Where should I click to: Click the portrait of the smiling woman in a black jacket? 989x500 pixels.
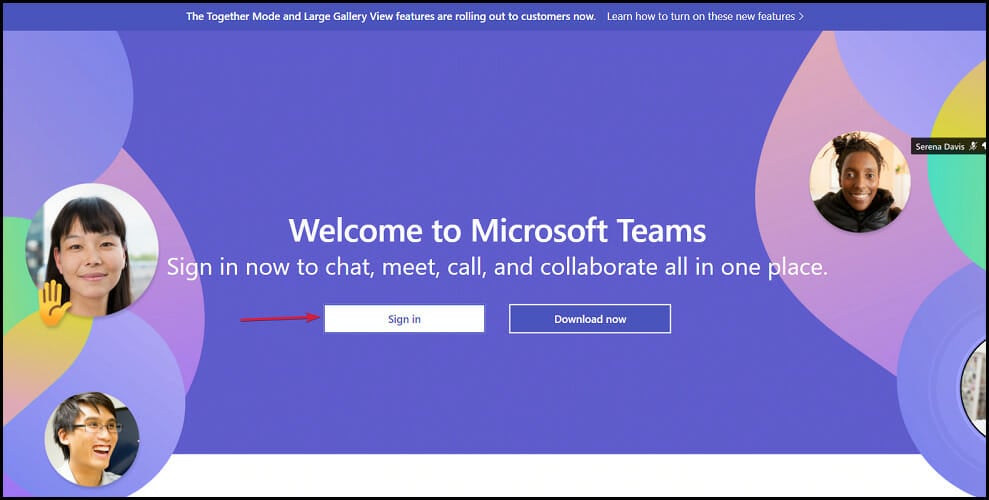point(860,182)
